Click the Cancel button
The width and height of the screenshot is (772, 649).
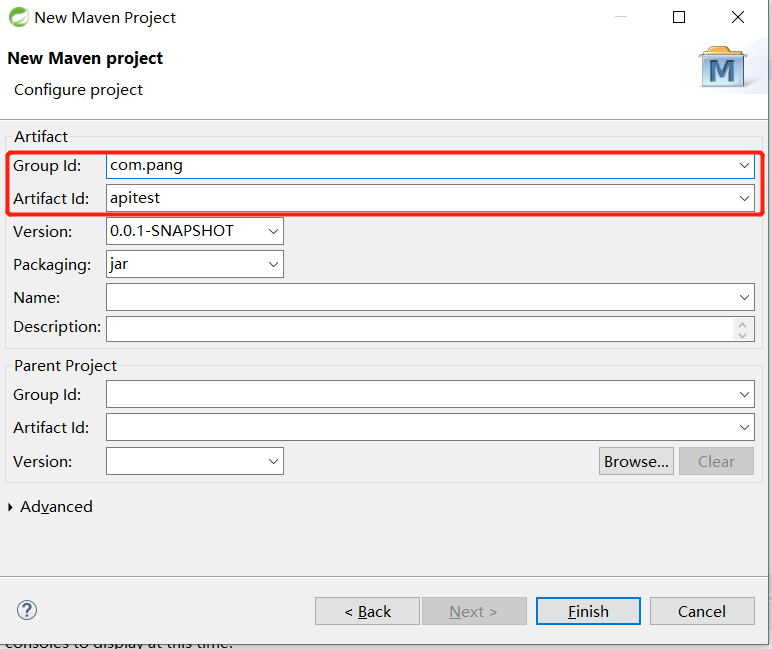[x=702, y=611]
